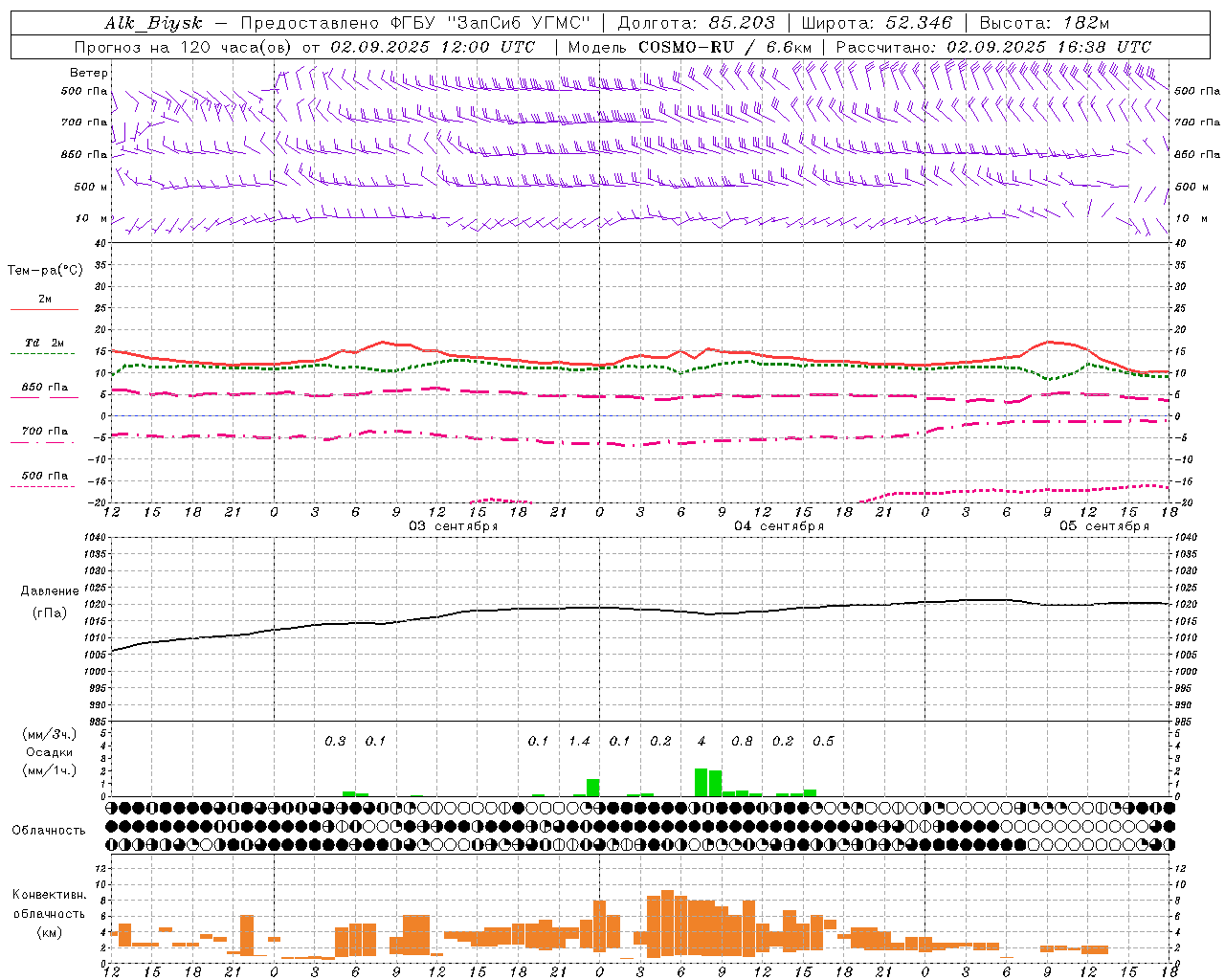
Task: Click the (гПа) unit label under Давление
Action: click(x=49, y=613)
